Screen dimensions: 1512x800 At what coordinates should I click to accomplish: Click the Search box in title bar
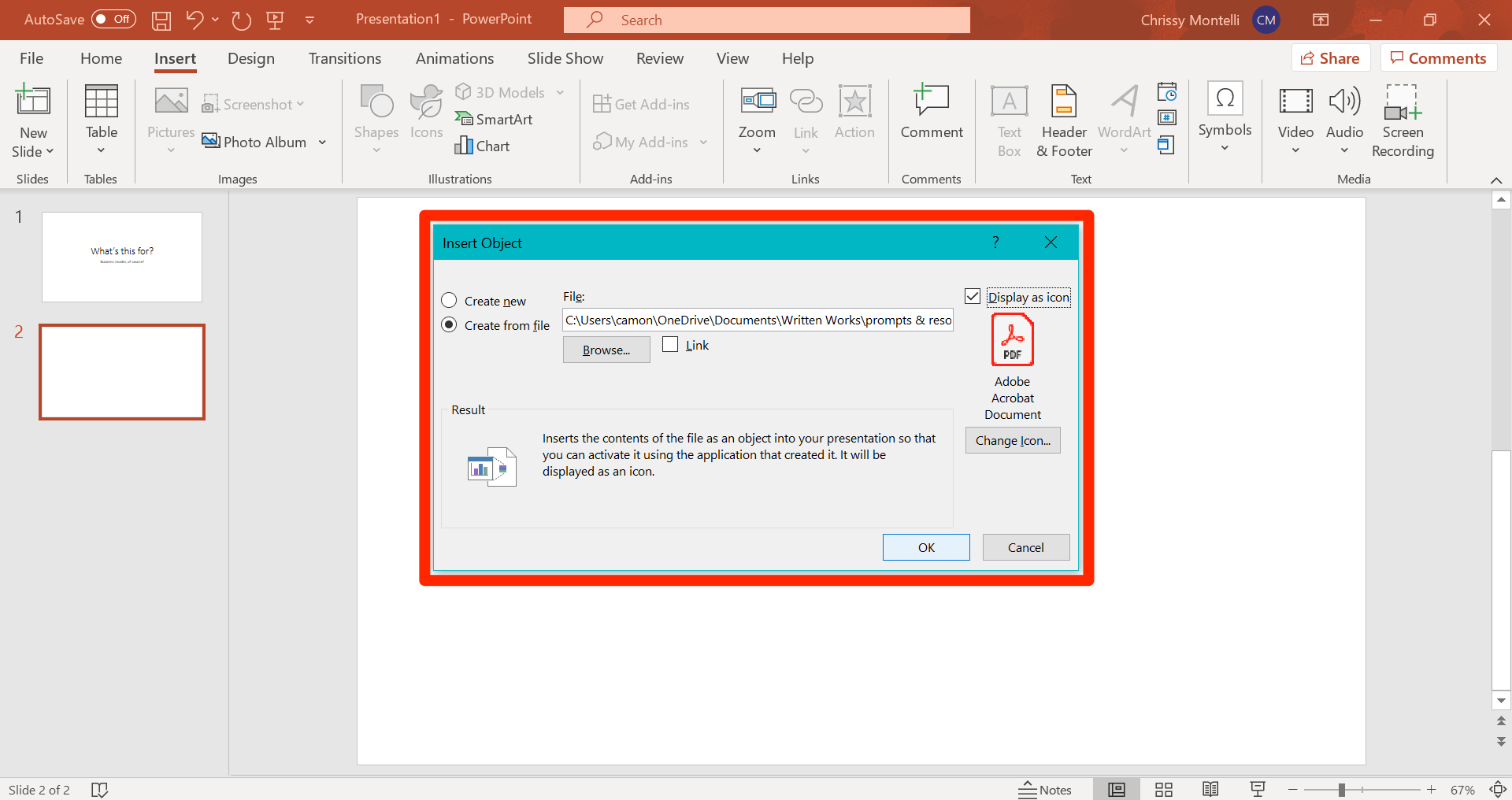click(x=767, y=20)
